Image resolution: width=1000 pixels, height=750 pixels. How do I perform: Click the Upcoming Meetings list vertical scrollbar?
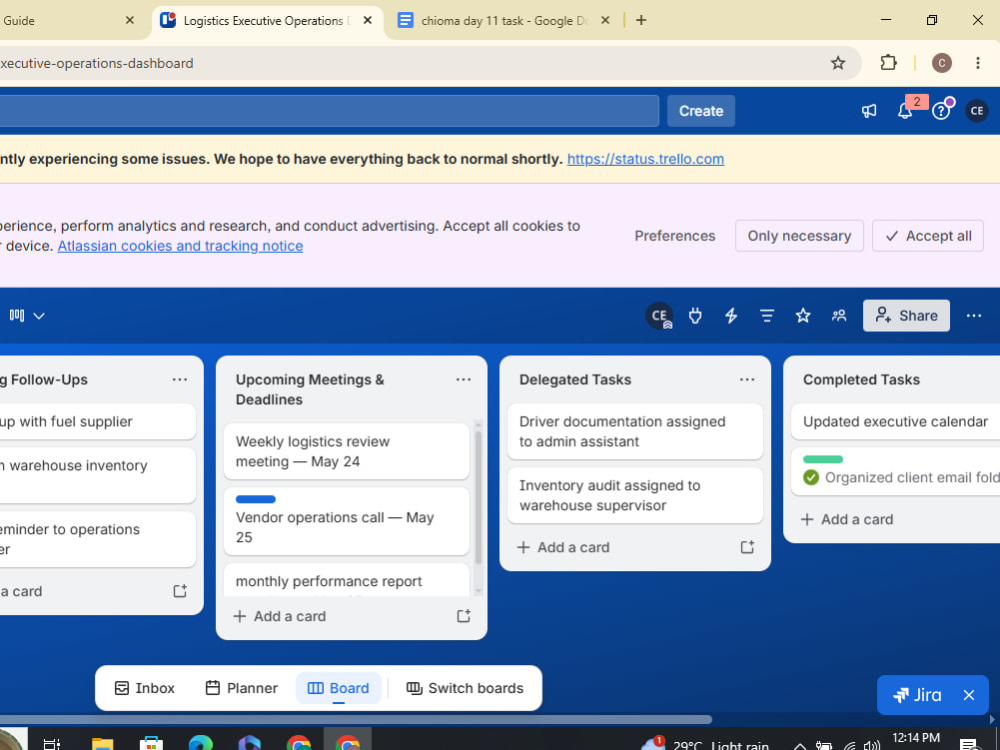pyautogui.click(x=478, y=497)
